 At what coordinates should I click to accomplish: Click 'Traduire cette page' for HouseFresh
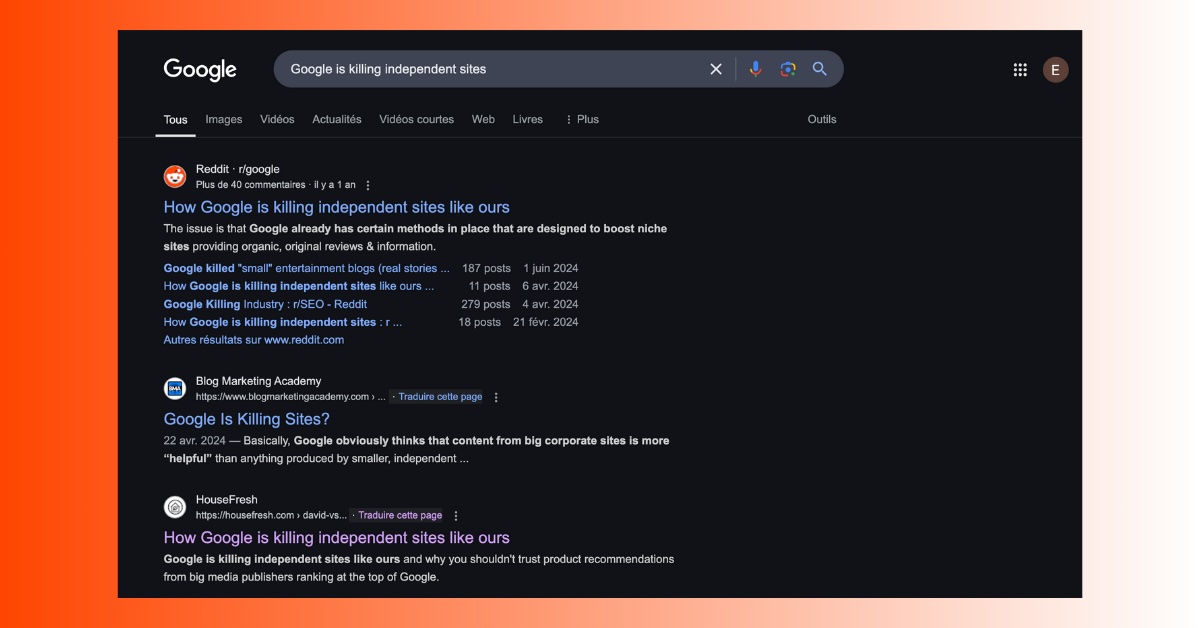click(x=400, y=516)
